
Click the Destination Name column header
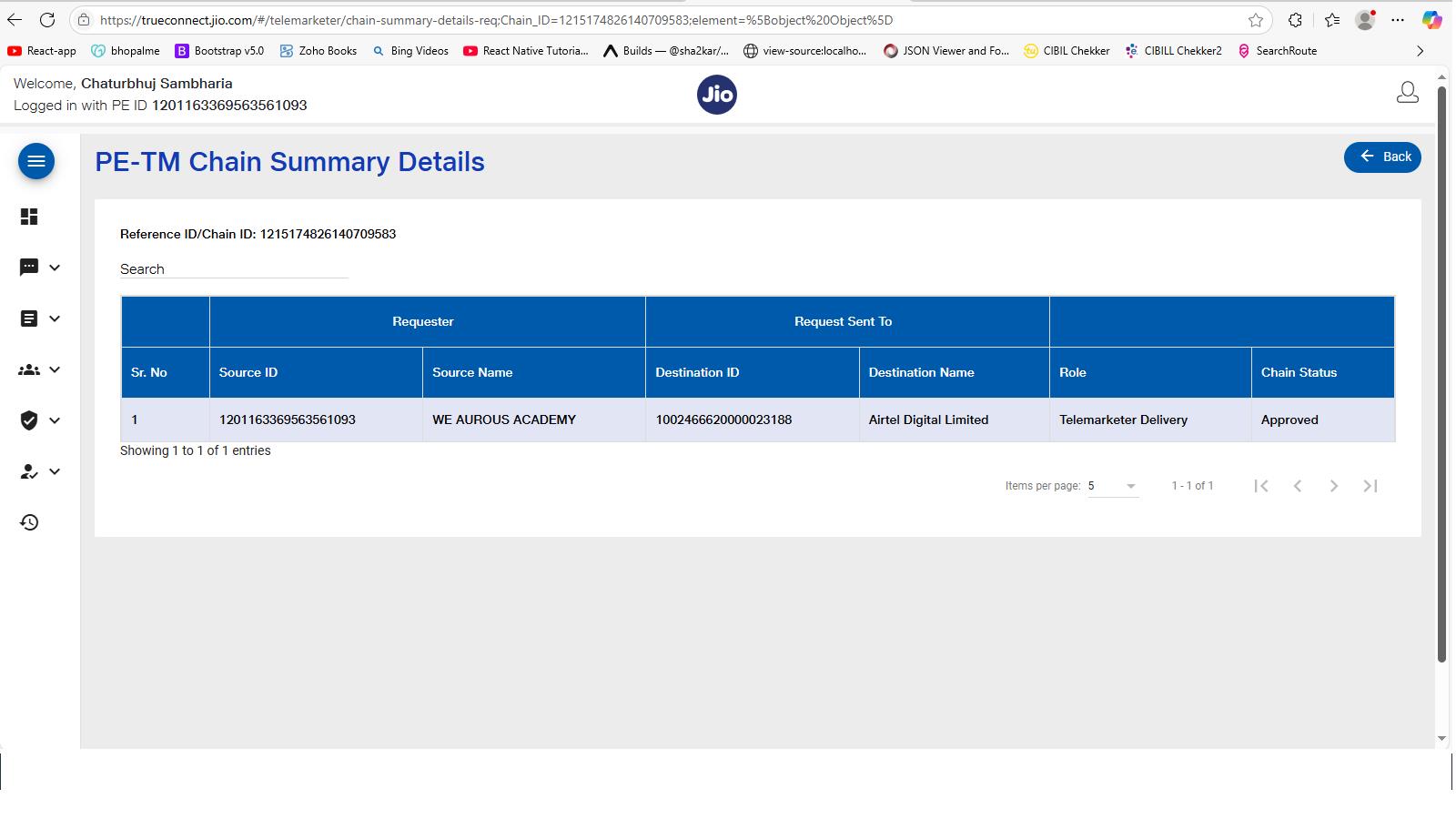coord(955,372)
